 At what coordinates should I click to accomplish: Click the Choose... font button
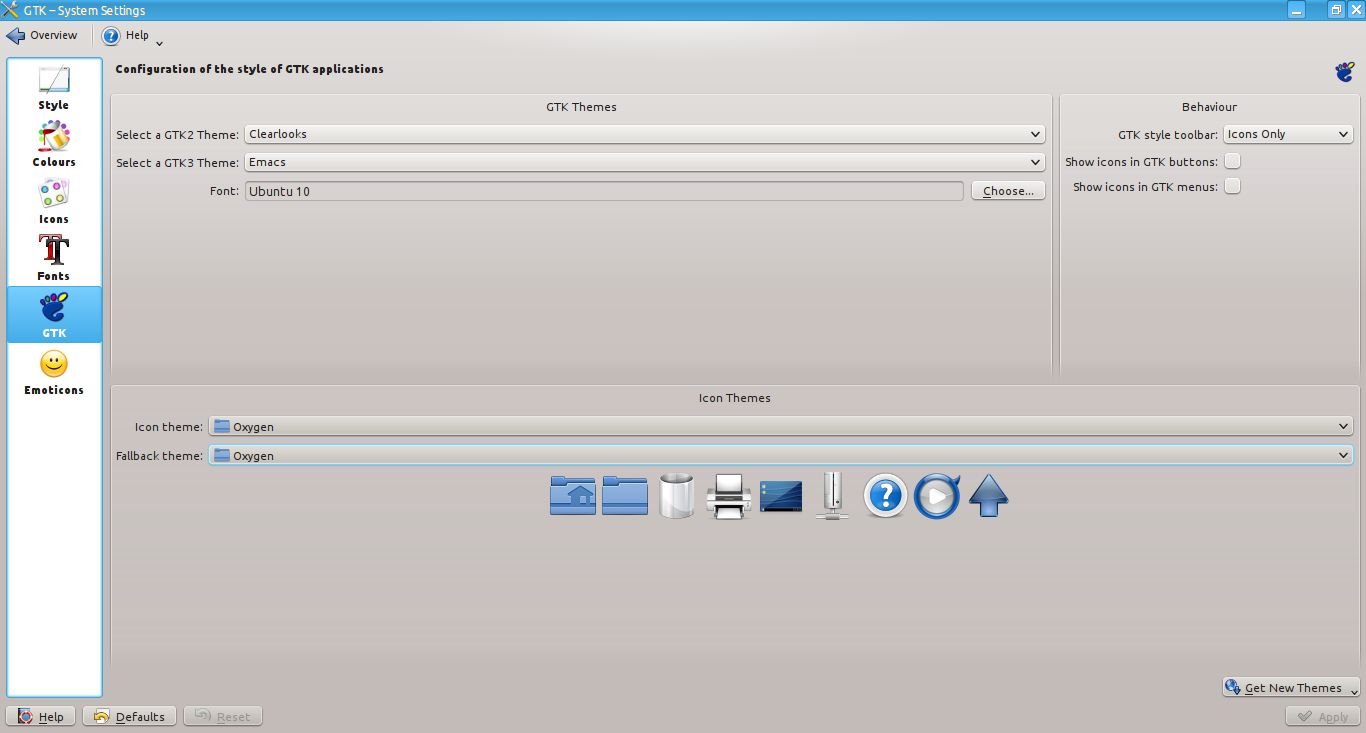click(1008, 191)
